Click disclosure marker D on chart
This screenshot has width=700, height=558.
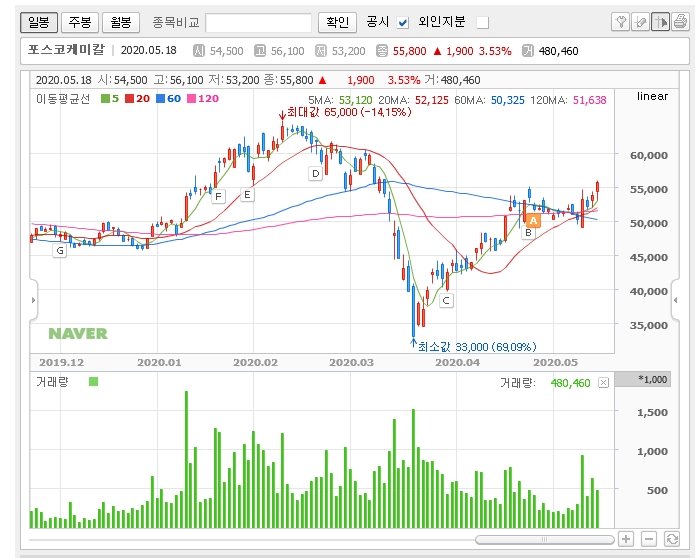(x=316, y=174)
